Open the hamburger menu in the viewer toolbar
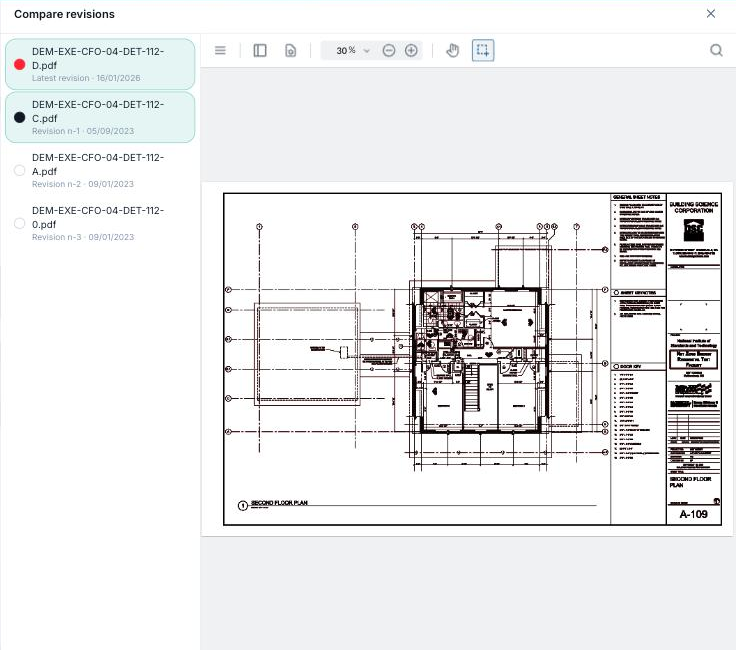The height and width of the screenshot is (650, 736). (x=220, y=50)
